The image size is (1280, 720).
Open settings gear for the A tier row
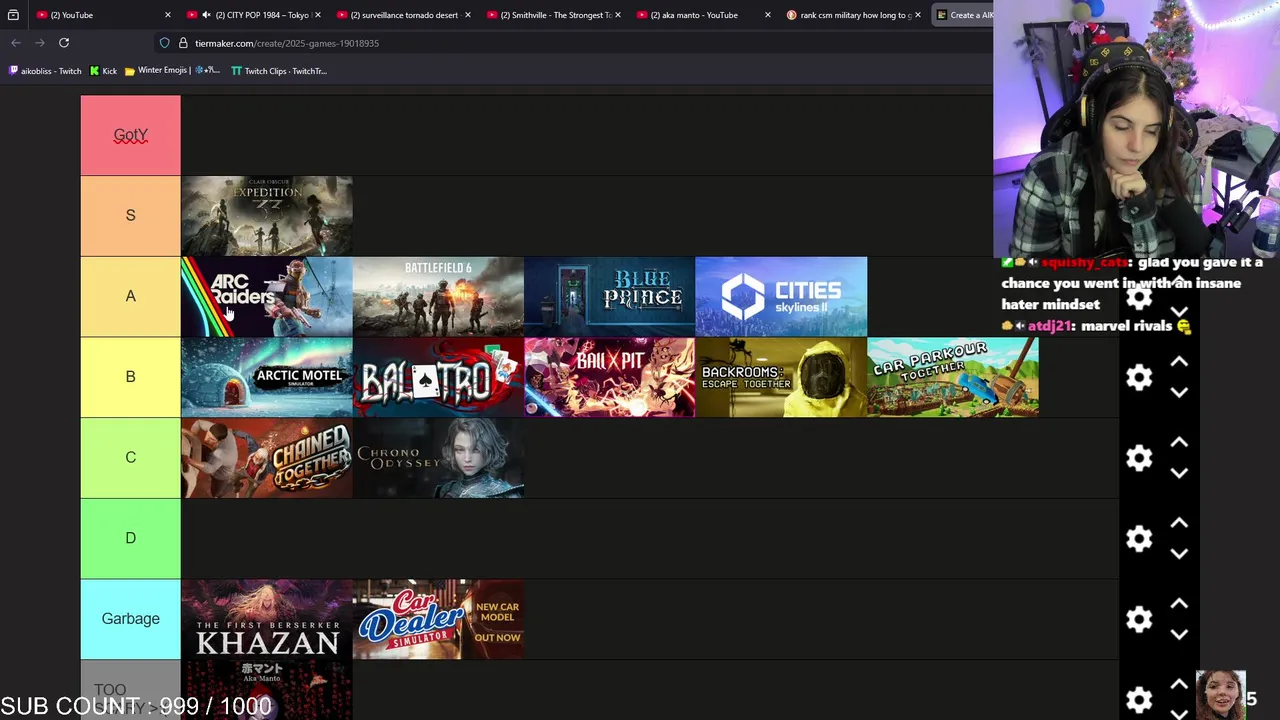coord(1139,297)
